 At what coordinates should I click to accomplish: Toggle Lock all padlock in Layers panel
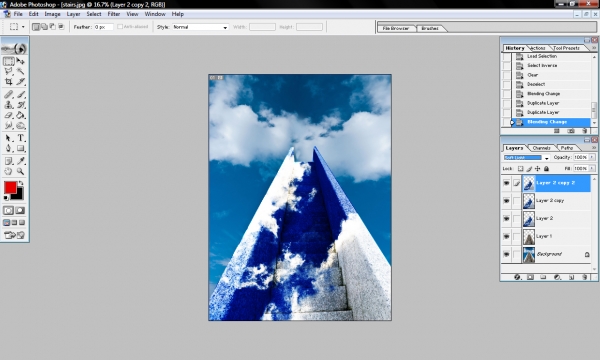546,168
